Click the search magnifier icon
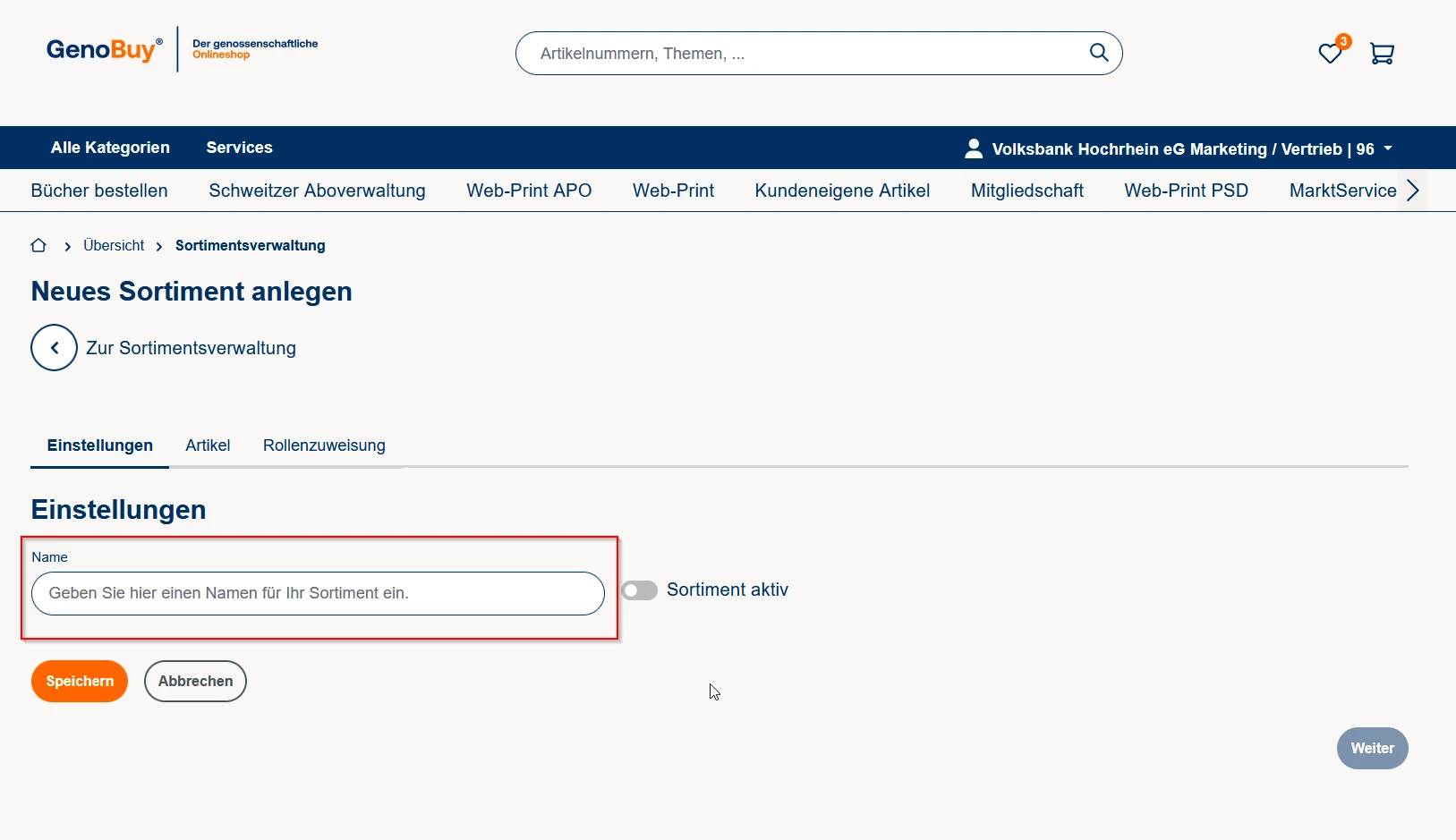This screenshot has height=840, width=1456. [x=1098, y=53]
